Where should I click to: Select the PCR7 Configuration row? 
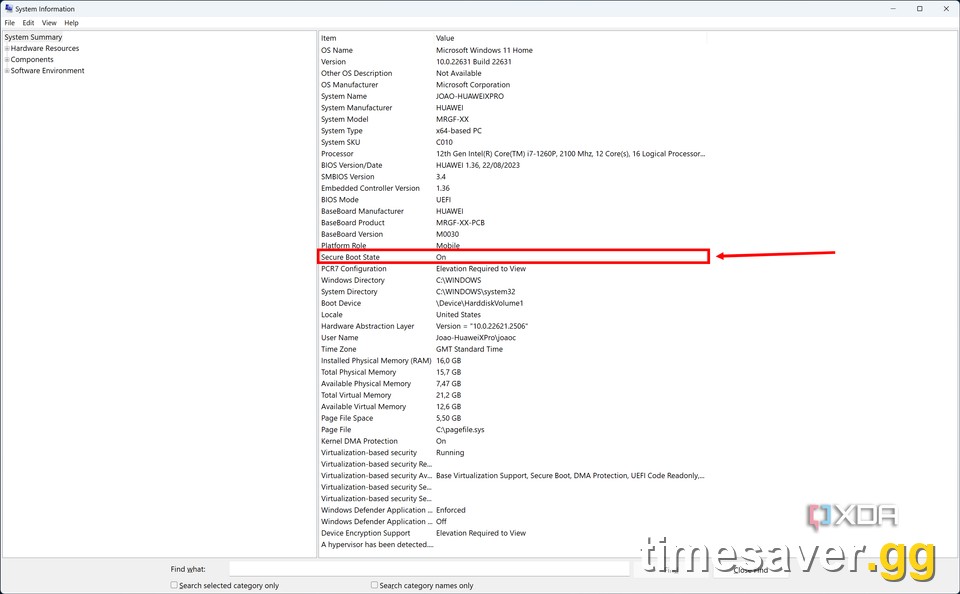512,269
